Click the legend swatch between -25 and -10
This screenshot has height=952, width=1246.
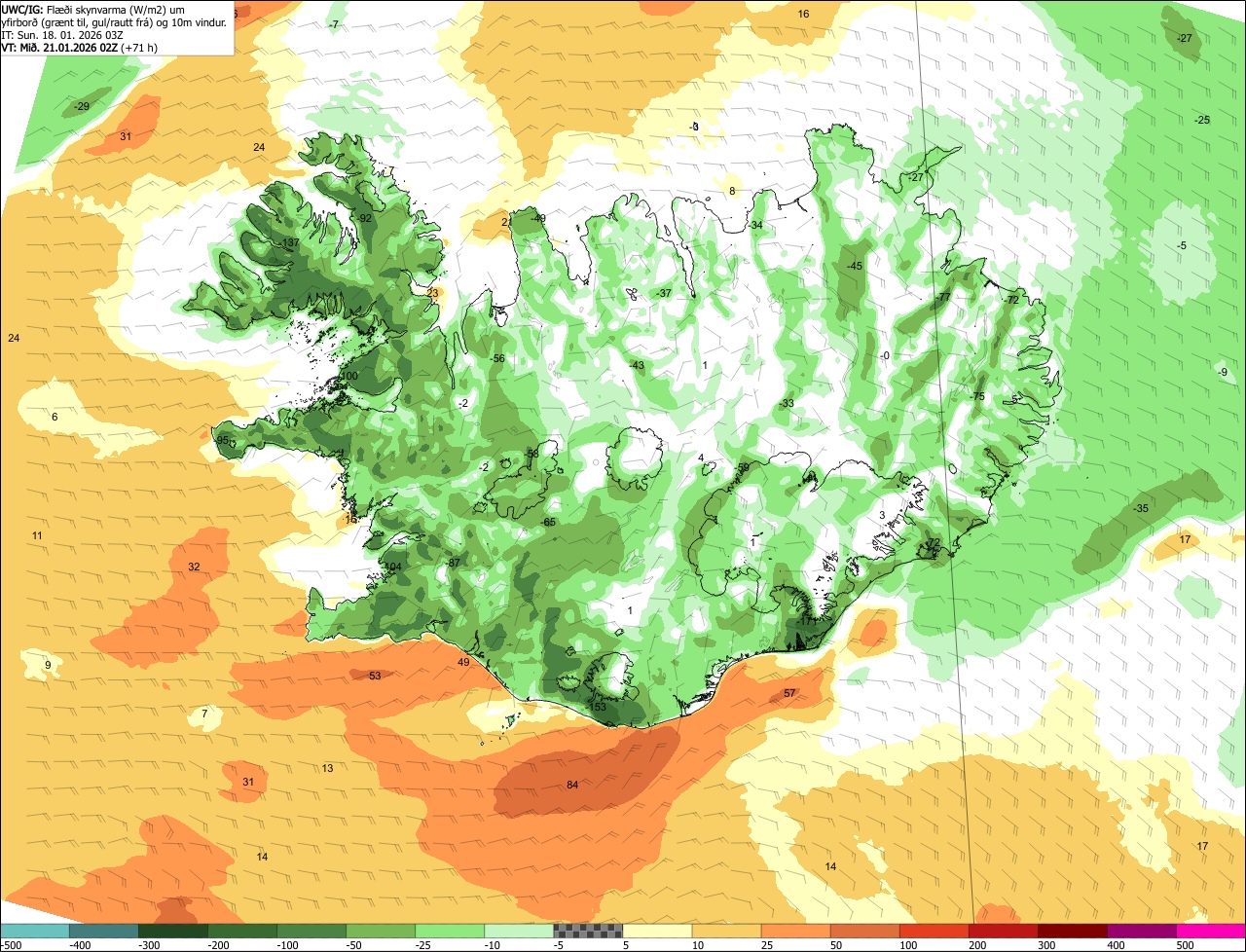click(x=450, y=931)
